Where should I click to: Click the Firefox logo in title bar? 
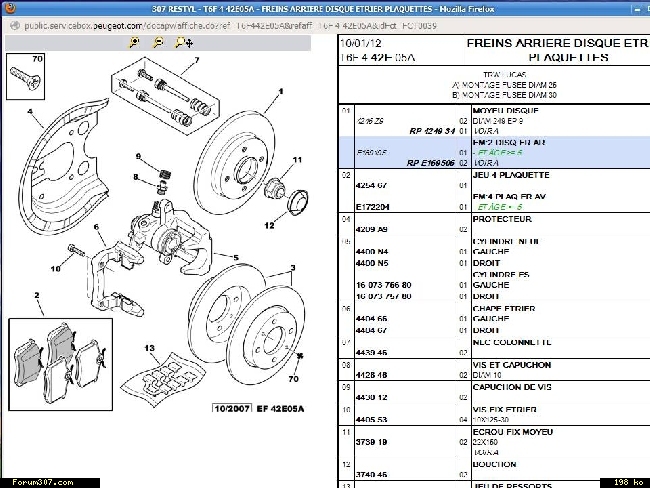10,8
